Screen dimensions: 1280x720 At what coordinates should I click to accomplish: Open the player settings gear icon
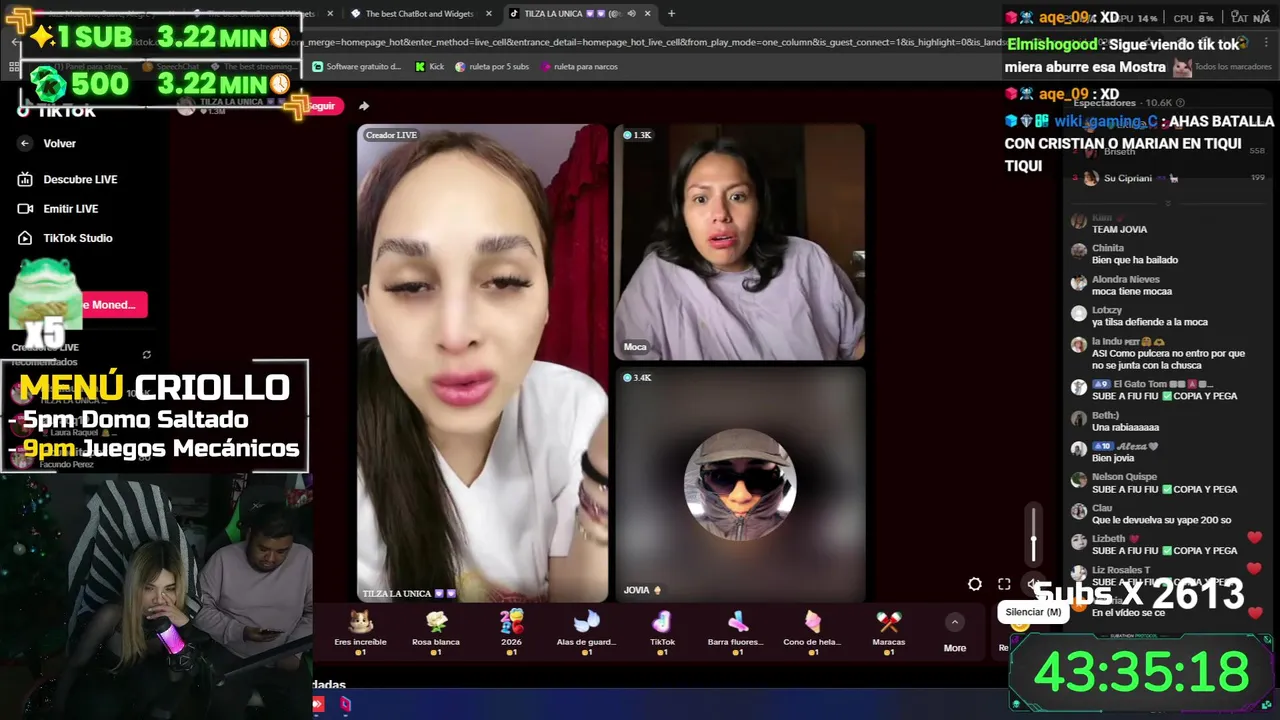[x=975, y=584]
